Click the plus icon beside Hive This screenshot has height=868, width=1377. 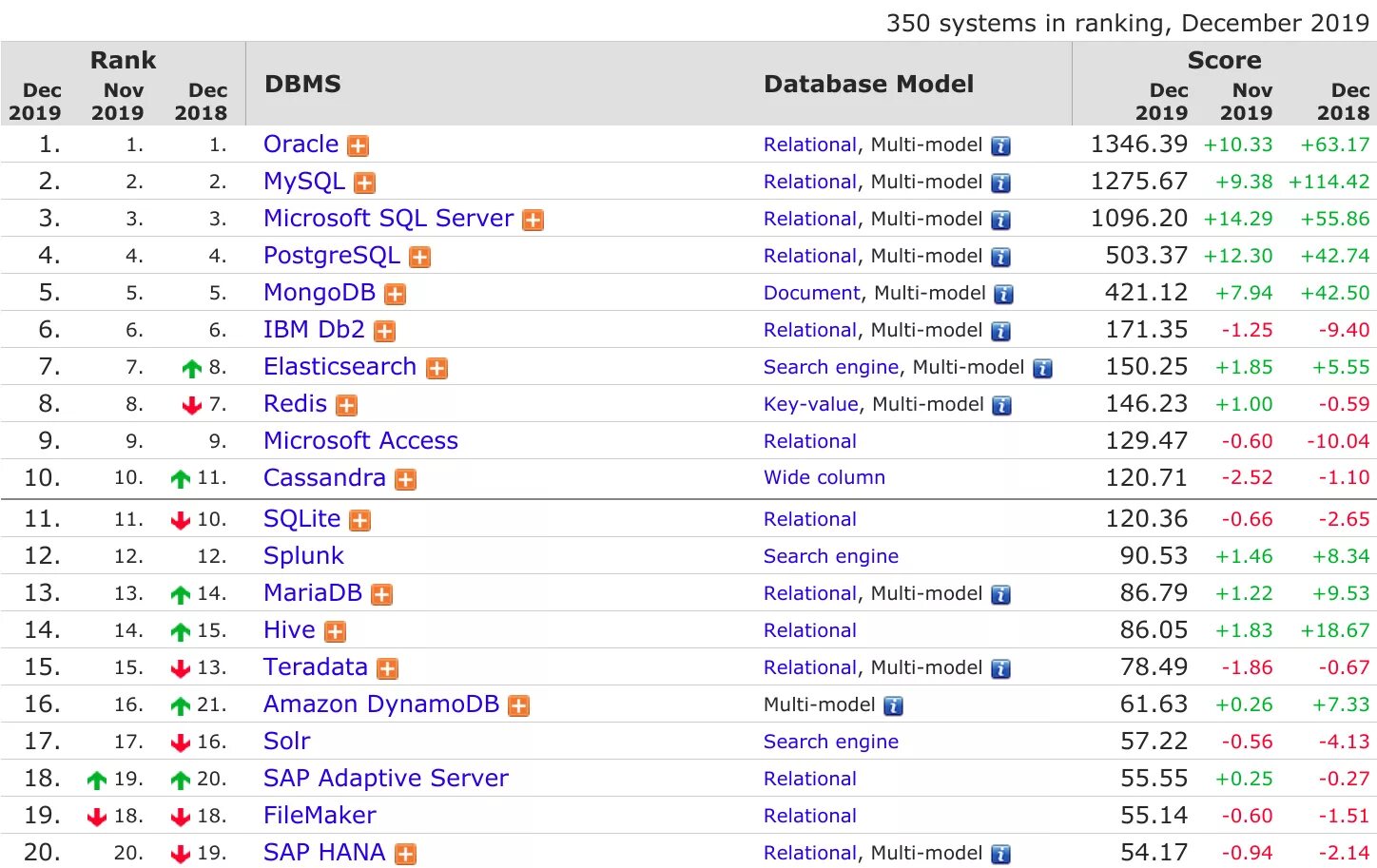tap(336, 632)
